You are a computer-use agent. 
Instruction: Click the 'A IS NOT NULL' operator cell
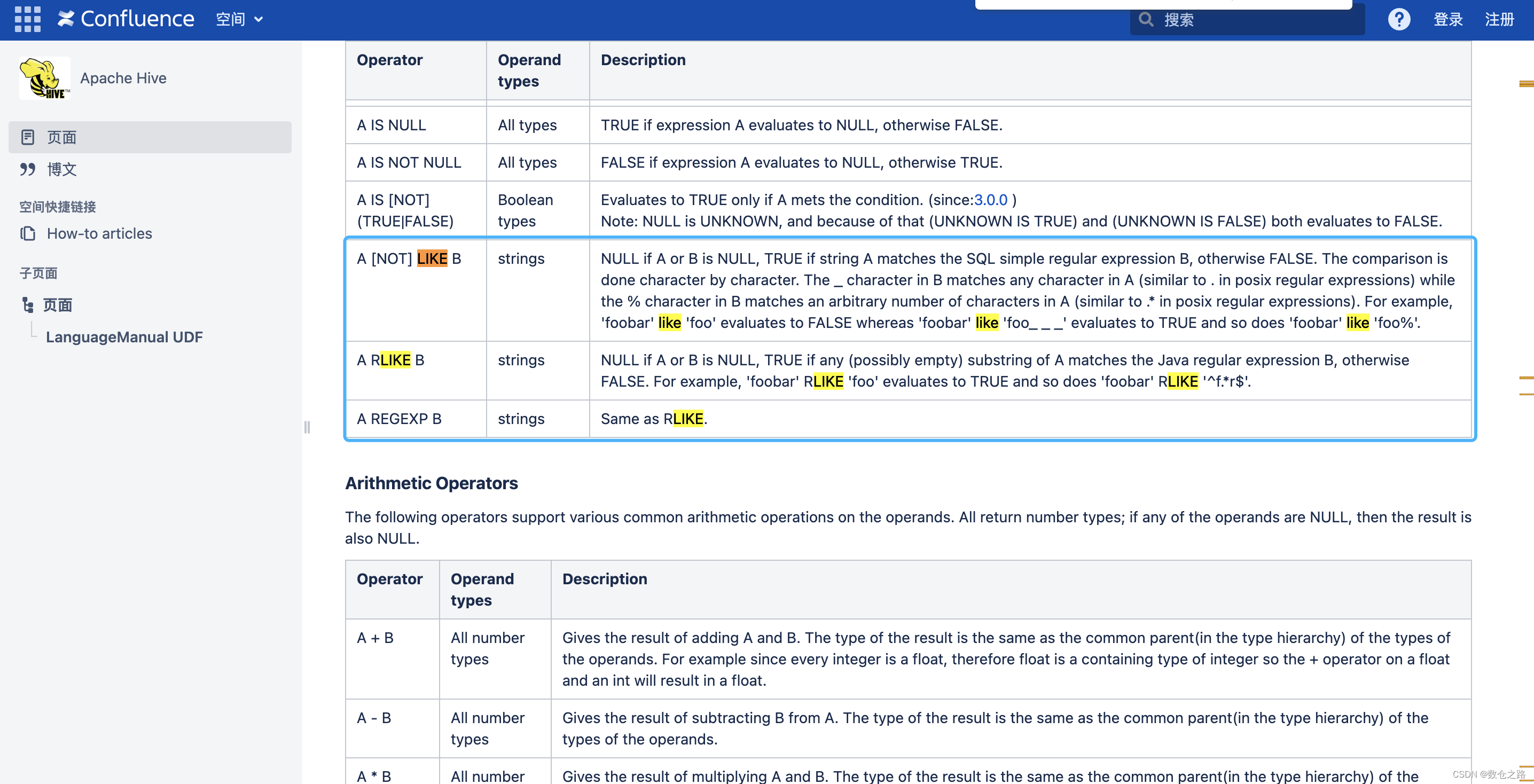coord(416,162)
